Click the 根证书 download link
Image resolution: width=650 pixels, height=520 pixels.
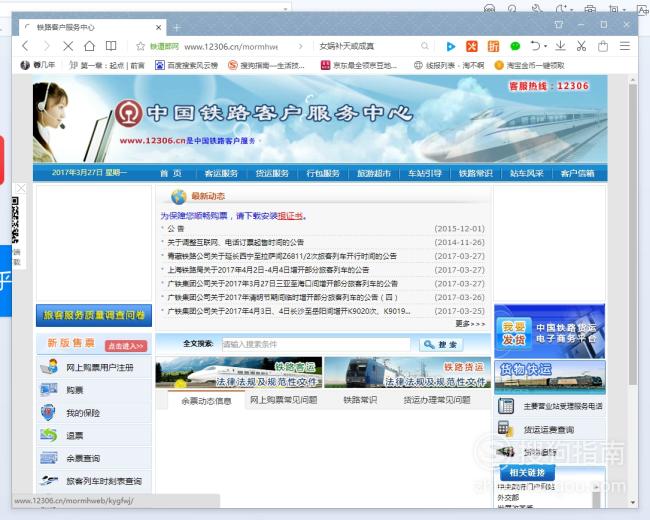290,216
